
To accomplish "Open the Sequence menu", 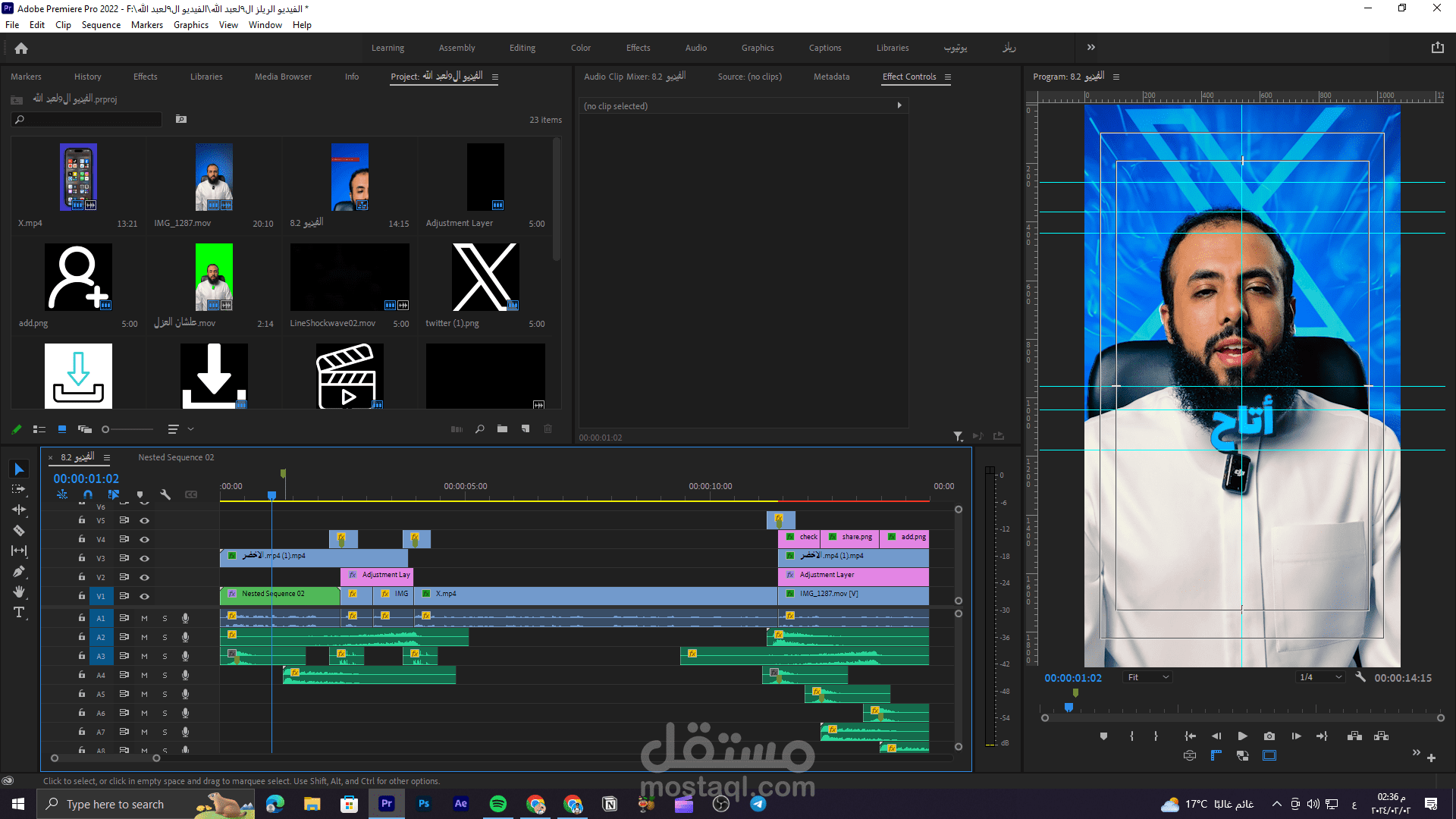I will click(x=101, y=25).
